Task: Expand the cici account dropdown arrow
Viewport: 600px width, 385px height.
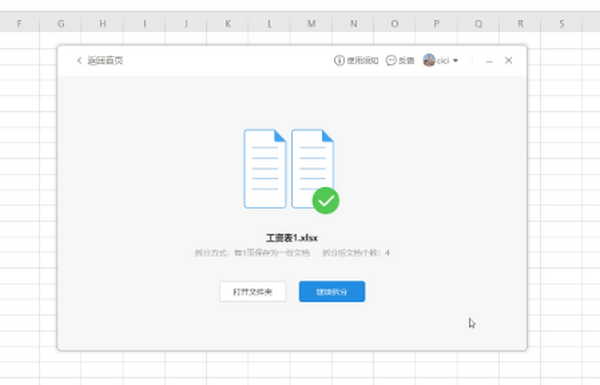Action: tap(455, 60)
